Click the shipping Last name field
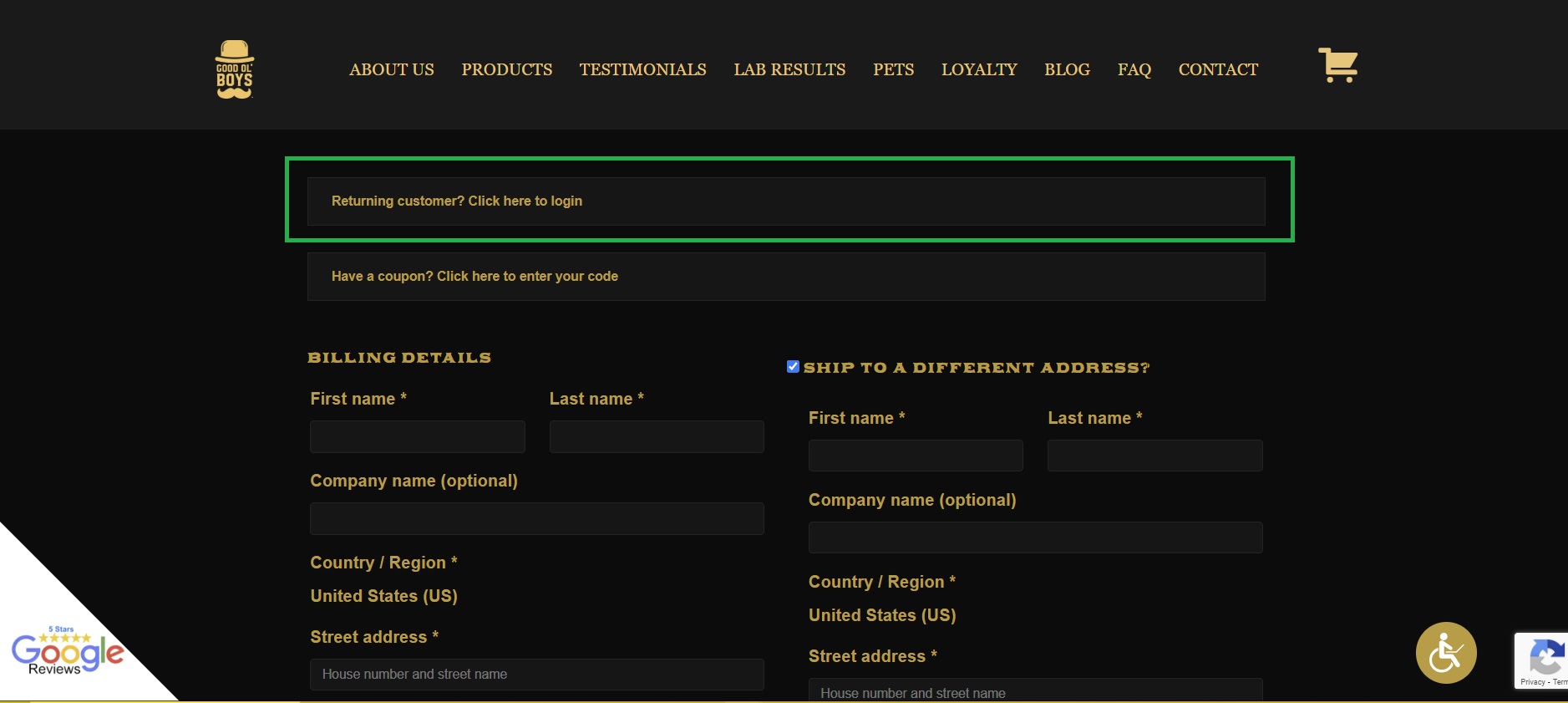Screen dimensions: 1568x703 click(x=1155, y=456)
